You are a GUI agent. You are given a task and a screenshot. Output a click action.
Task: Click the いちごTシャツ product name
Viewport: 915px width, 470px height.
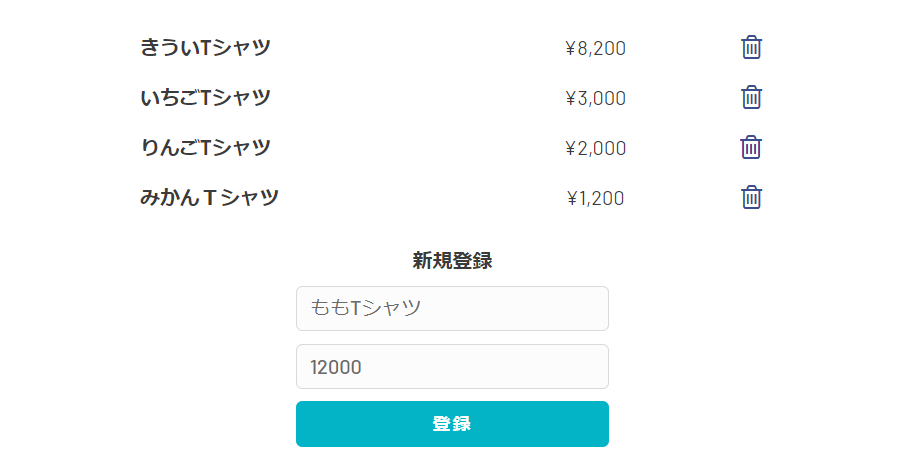pos(206,98)
